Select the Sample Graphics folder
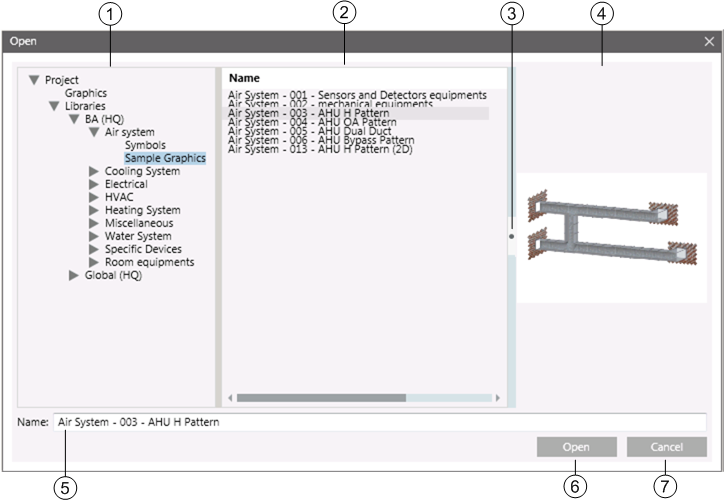The width and height of the screenshot is (725, 500). pos(165,158)
